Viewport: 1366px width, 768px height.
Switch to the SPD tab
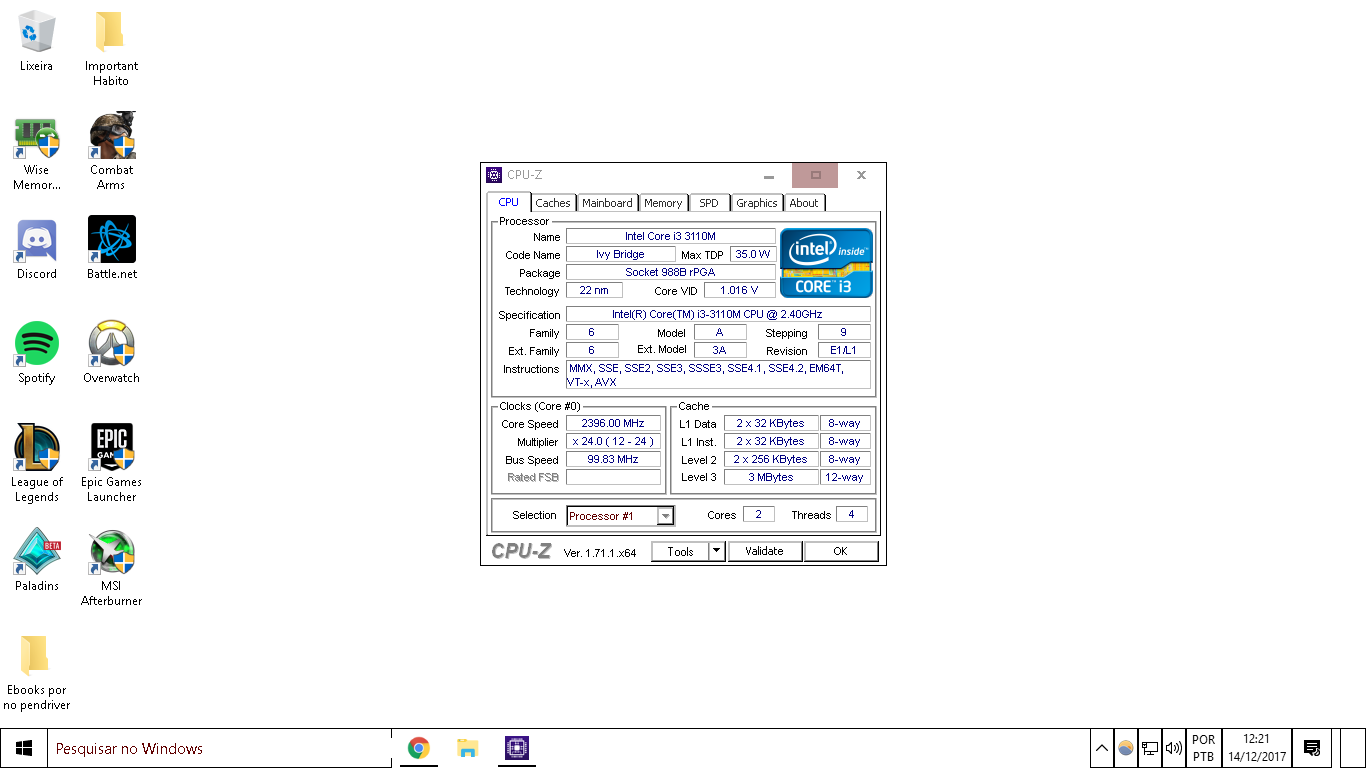pos(709,203)
